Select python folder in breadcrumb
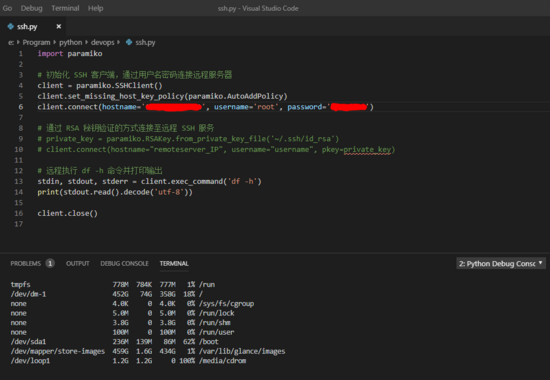Viewport: 550px width, 380px height. 71,42
